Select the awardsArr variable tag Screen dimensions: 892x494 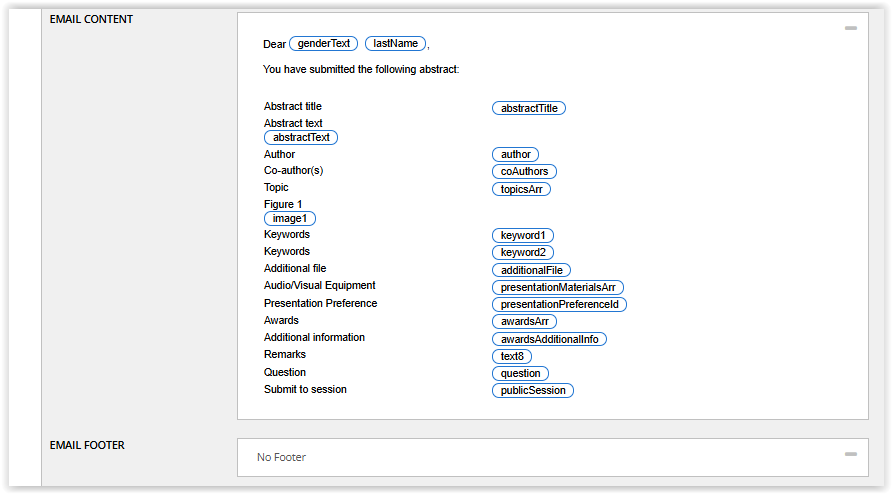click(524, 322)
